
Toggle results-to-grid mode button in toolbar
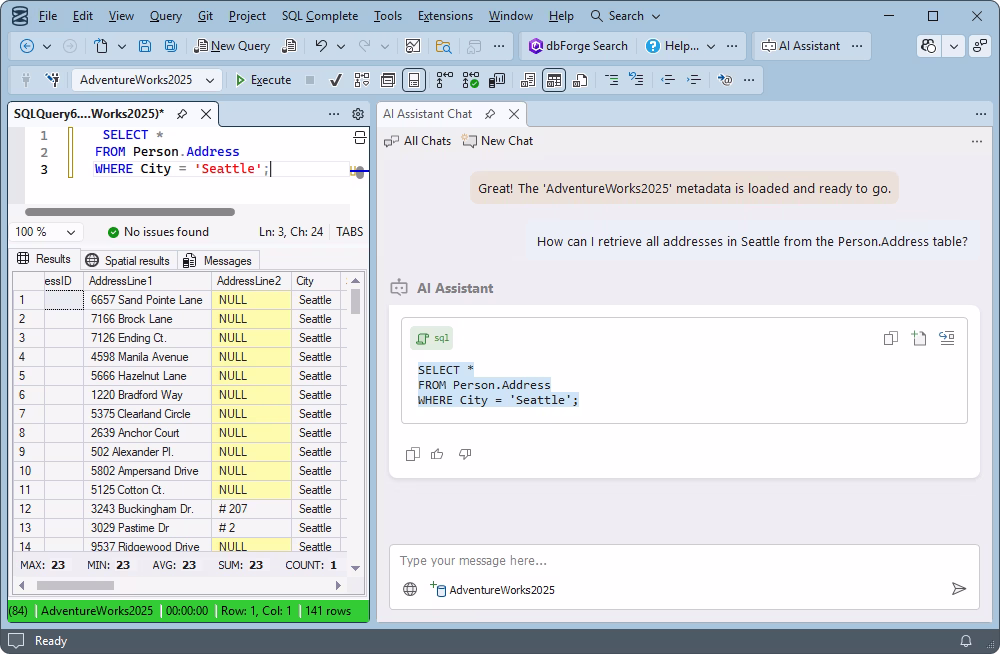tap(554, 80)
